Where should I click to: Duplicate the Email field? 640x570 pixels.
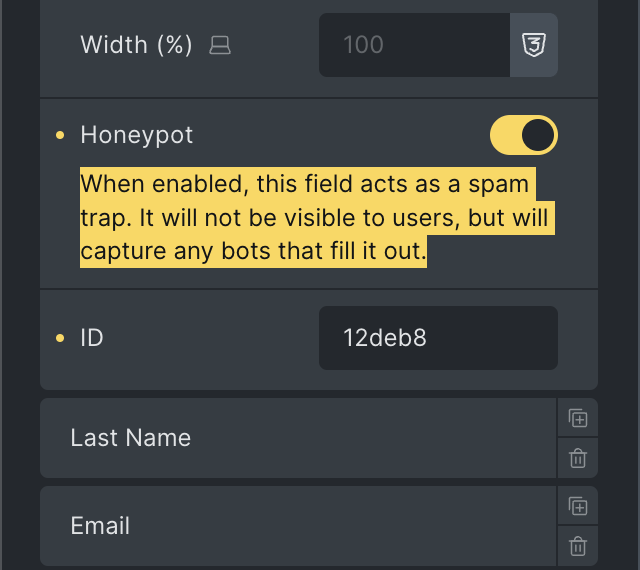pyautogui.click(x=577, y=506)
